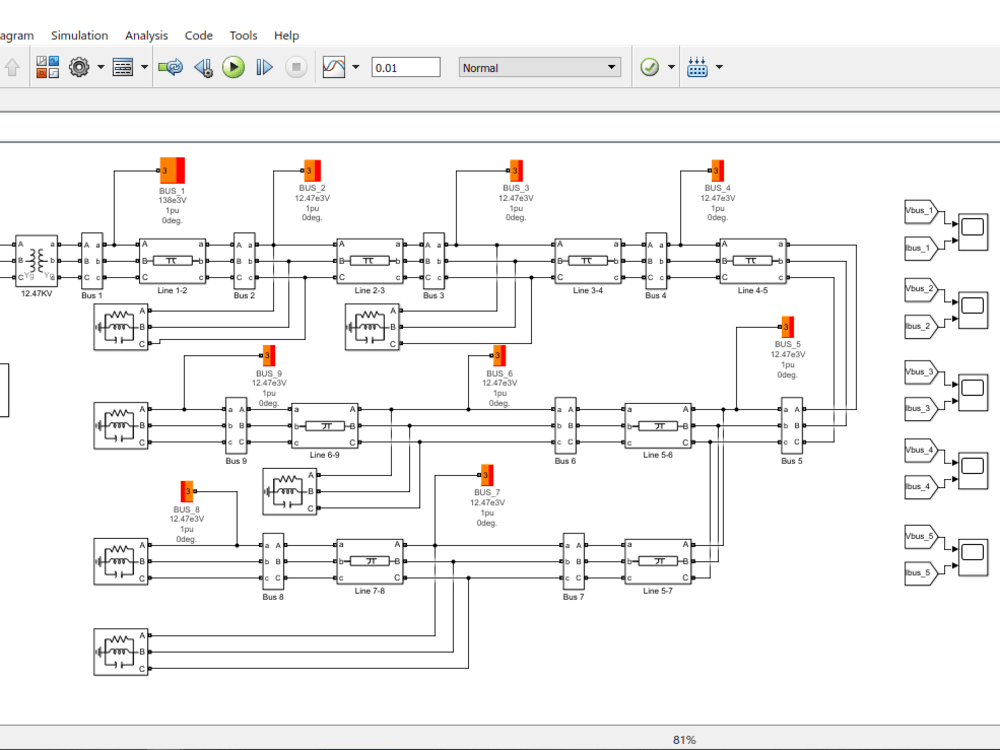Expand the configuration gear dropdown arrow

point(101,67)
